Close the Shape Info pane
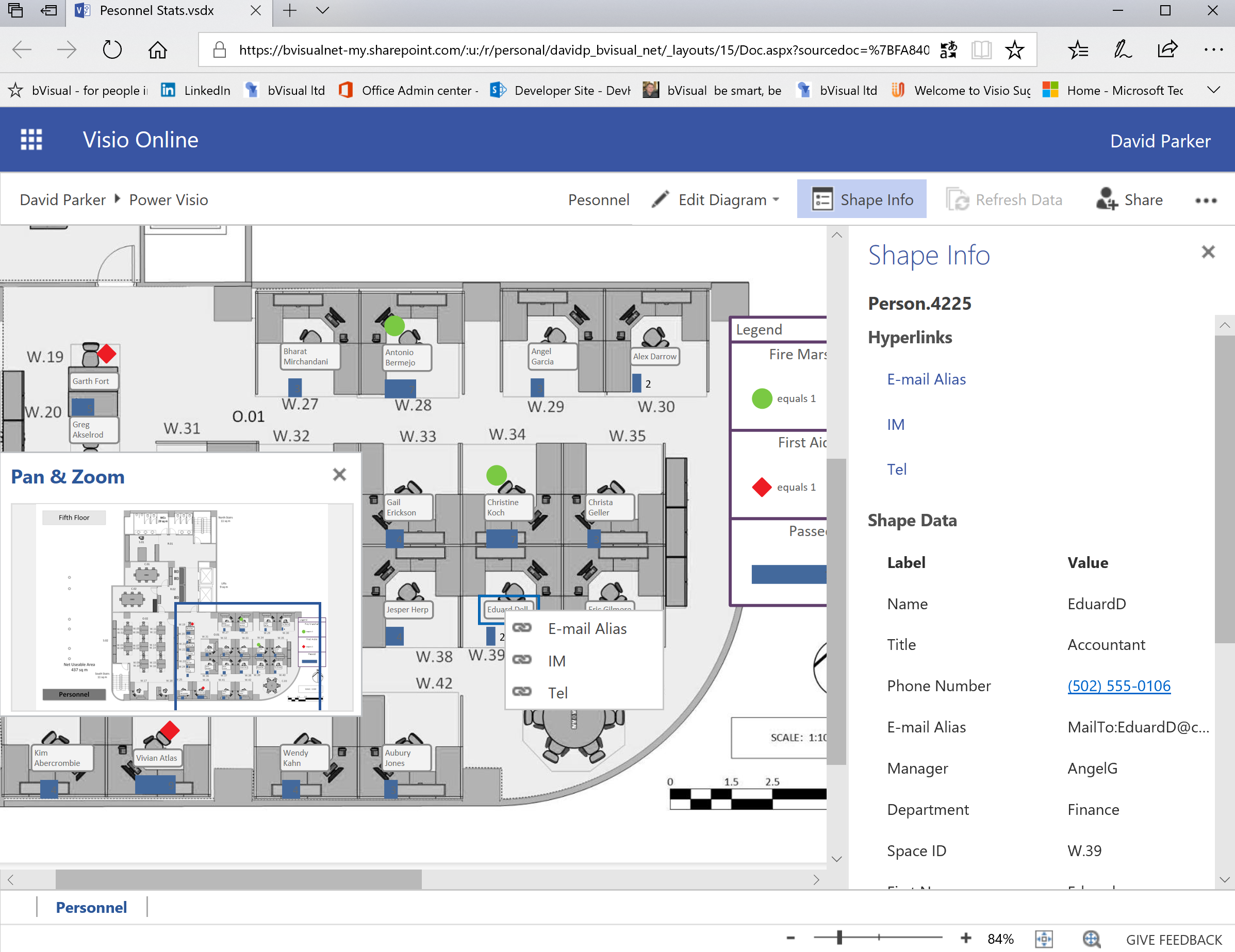1235x952 pixels. (x=1208, y=252)
